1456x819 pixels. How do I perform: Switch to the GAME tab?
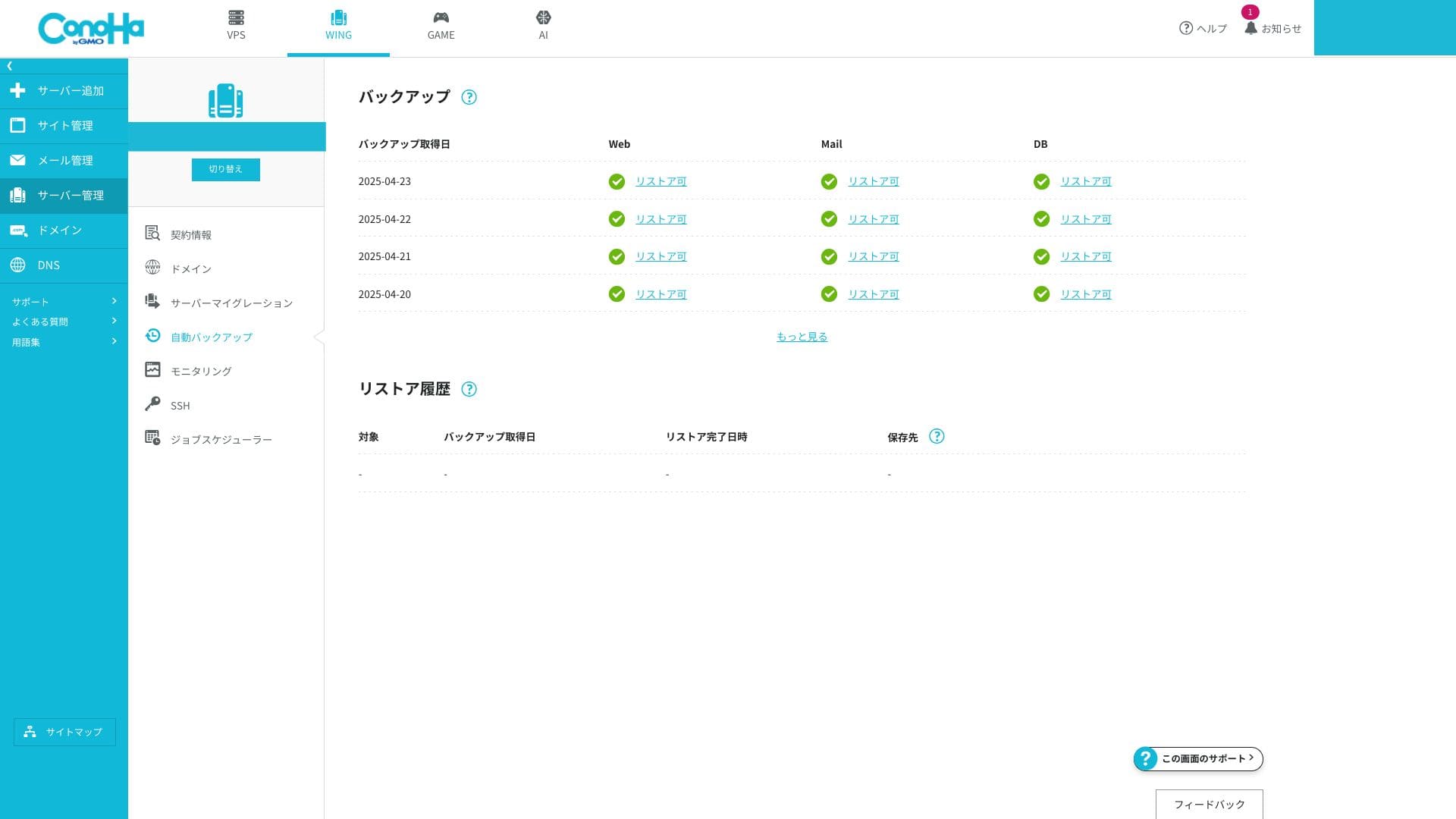tap(441, 26)
